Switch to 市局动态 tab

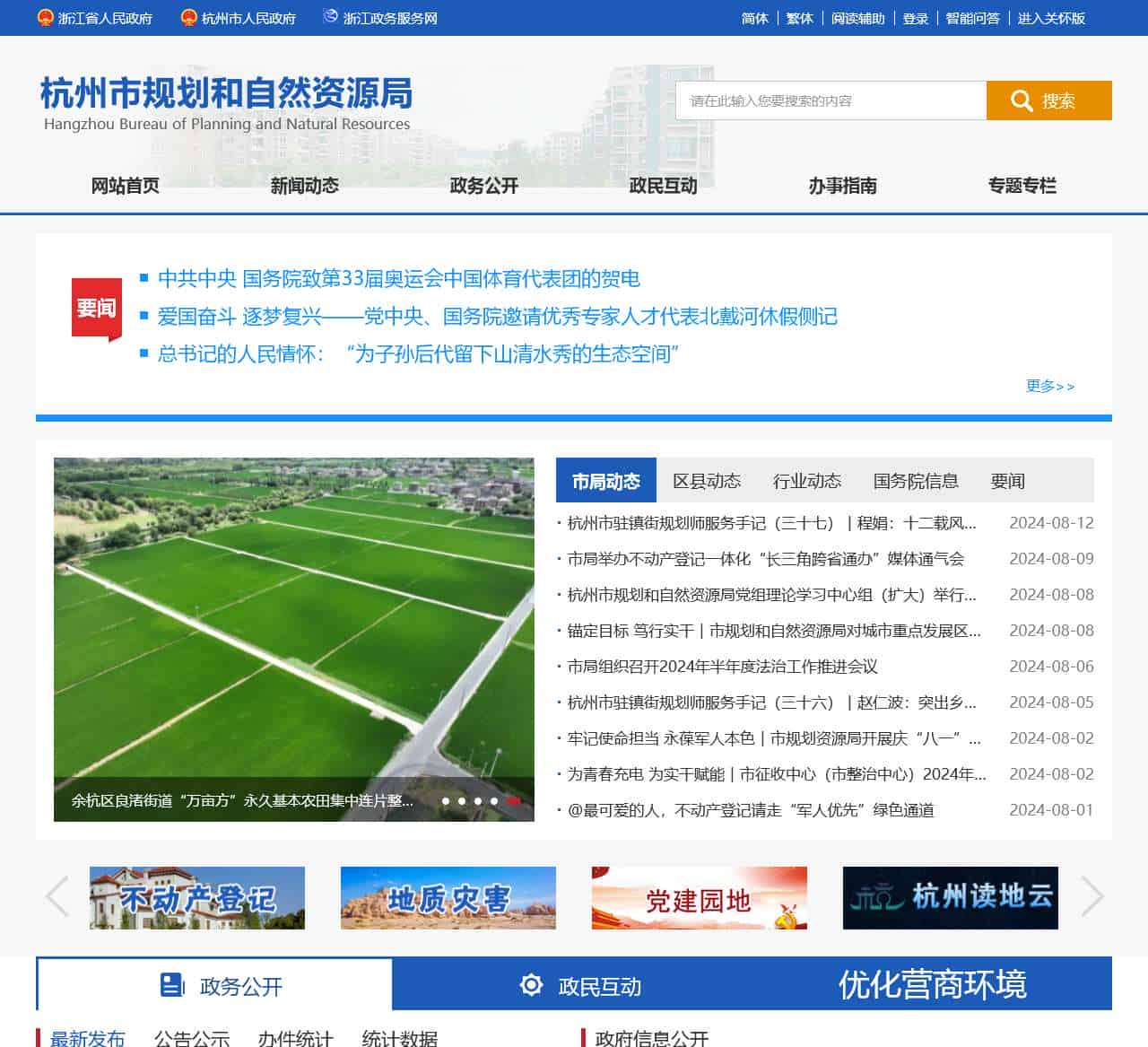[606, 481]
